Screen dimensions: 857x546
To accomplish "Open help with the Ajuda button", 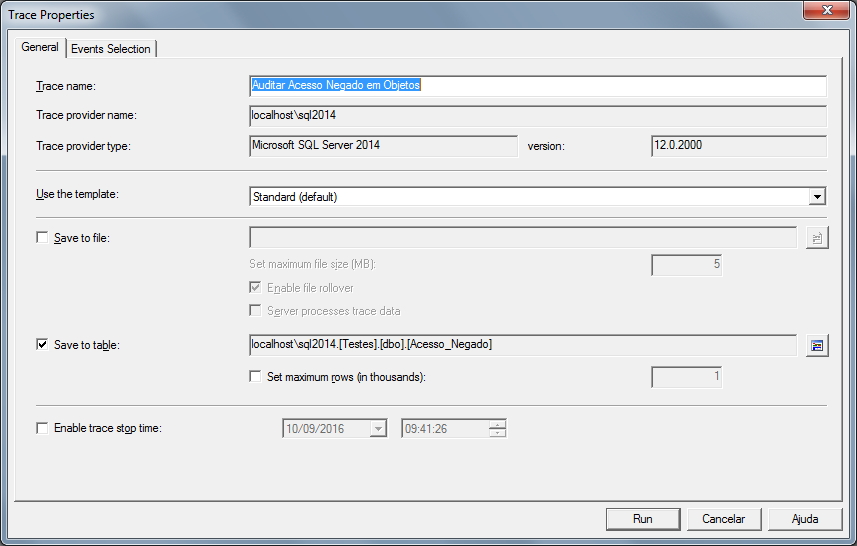I will click(805, 519).
